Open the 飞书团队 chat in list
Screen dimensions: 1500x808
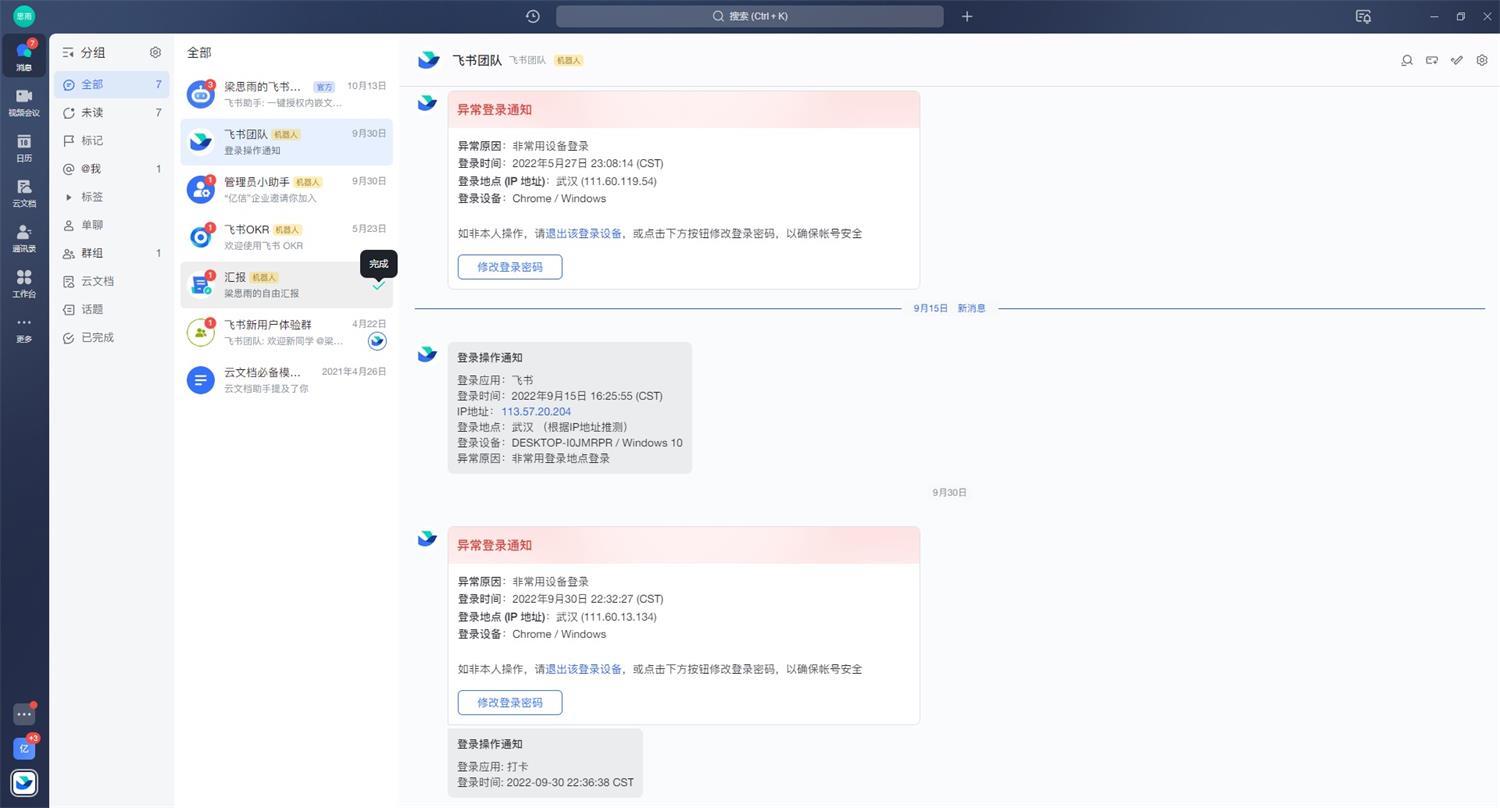(x=286, y=142)
